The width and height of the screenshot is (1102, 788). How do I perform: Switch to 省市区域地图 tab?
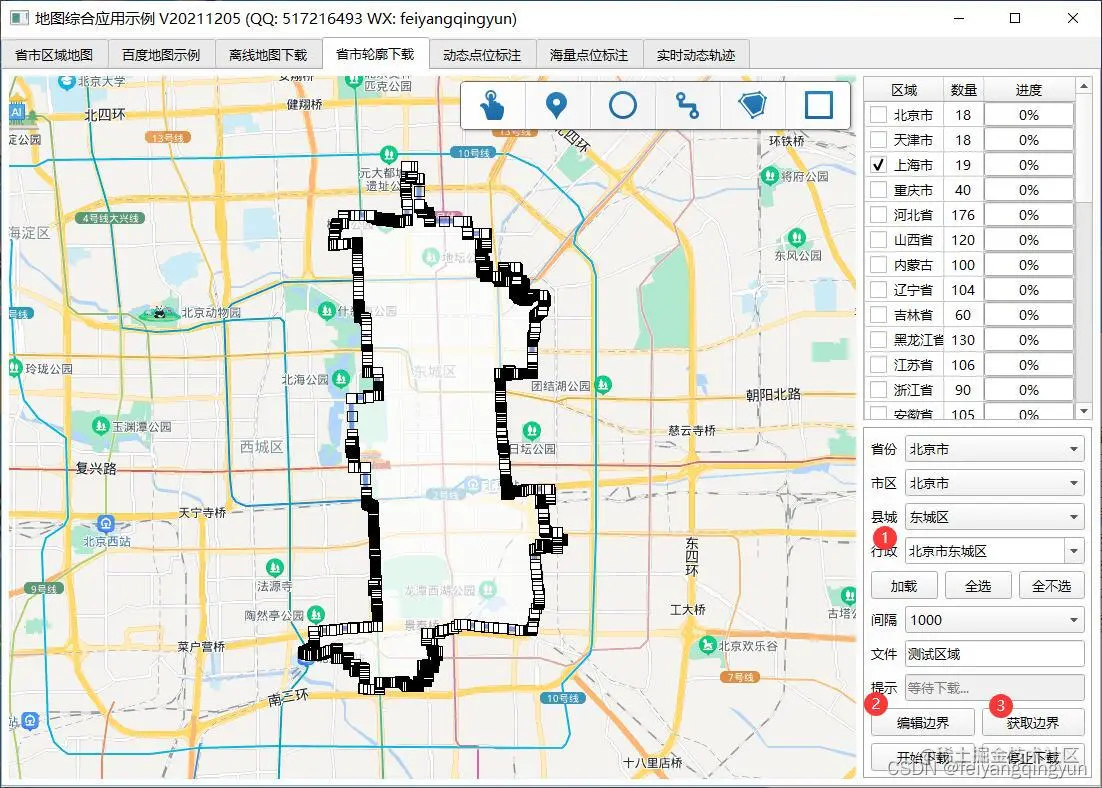click(x=54, y=55)
